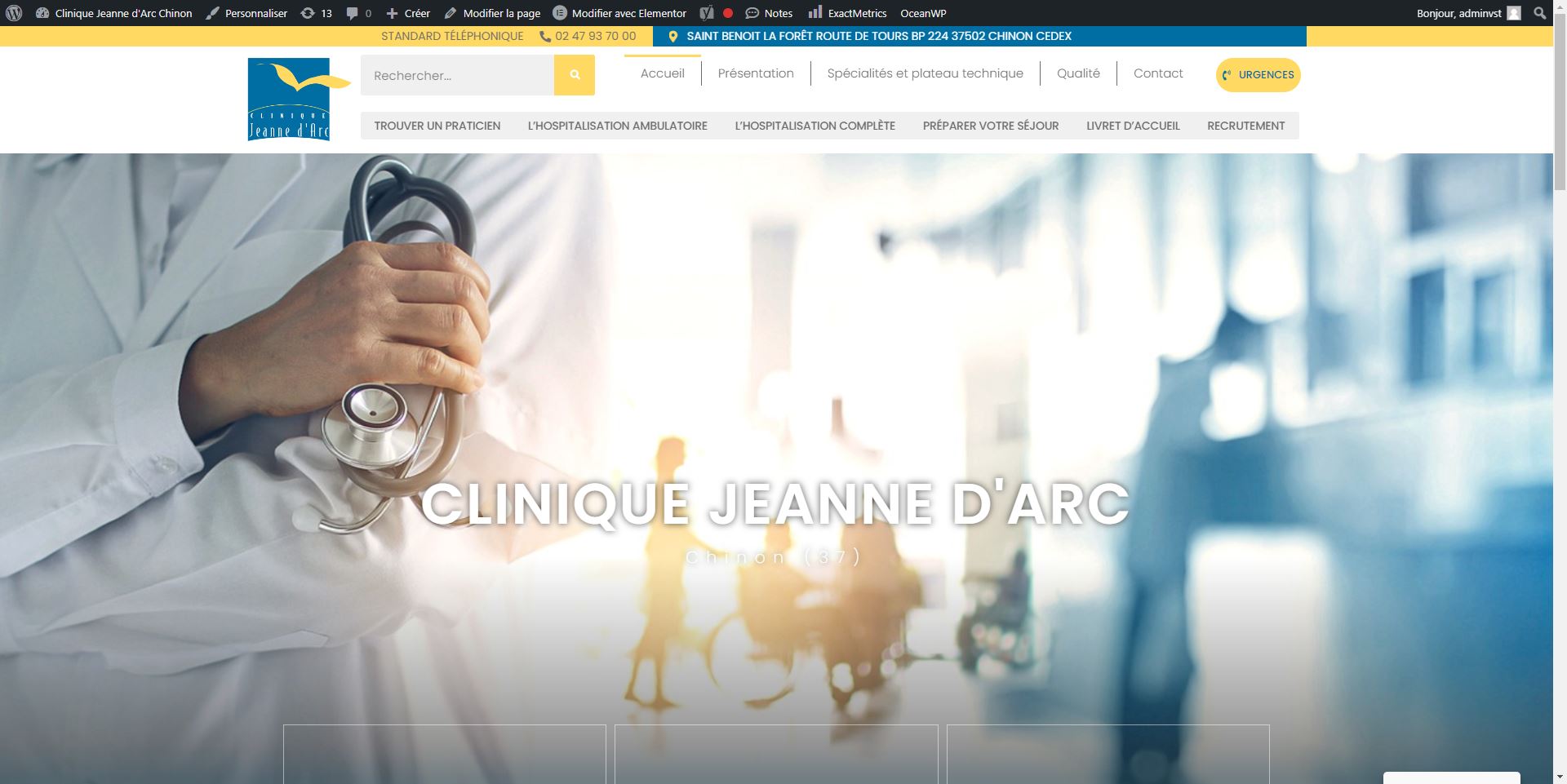Open L'HOSPITALISATION AMBULATOIRE
The height and width of the screenshot is (784, 1567).
coord(618,126)
